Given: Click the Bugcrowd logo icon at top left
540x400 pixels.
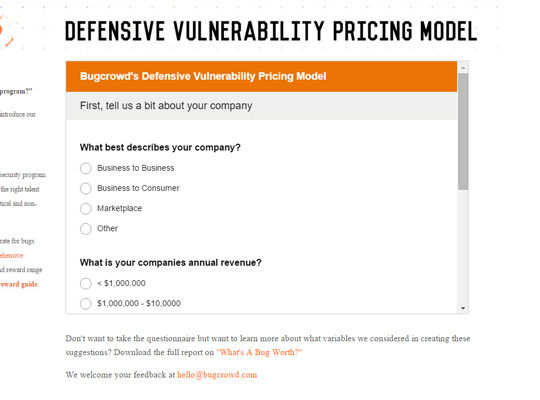Looking at the screenshot, I should click(x=7, y=30).
